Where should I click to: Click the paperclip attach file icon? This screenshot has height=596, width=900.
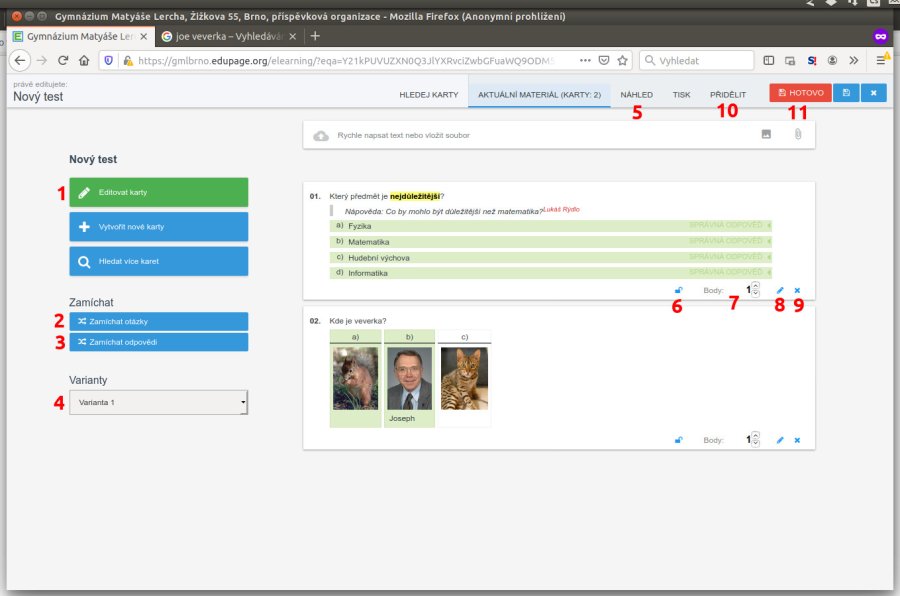(x=798, y=134)
